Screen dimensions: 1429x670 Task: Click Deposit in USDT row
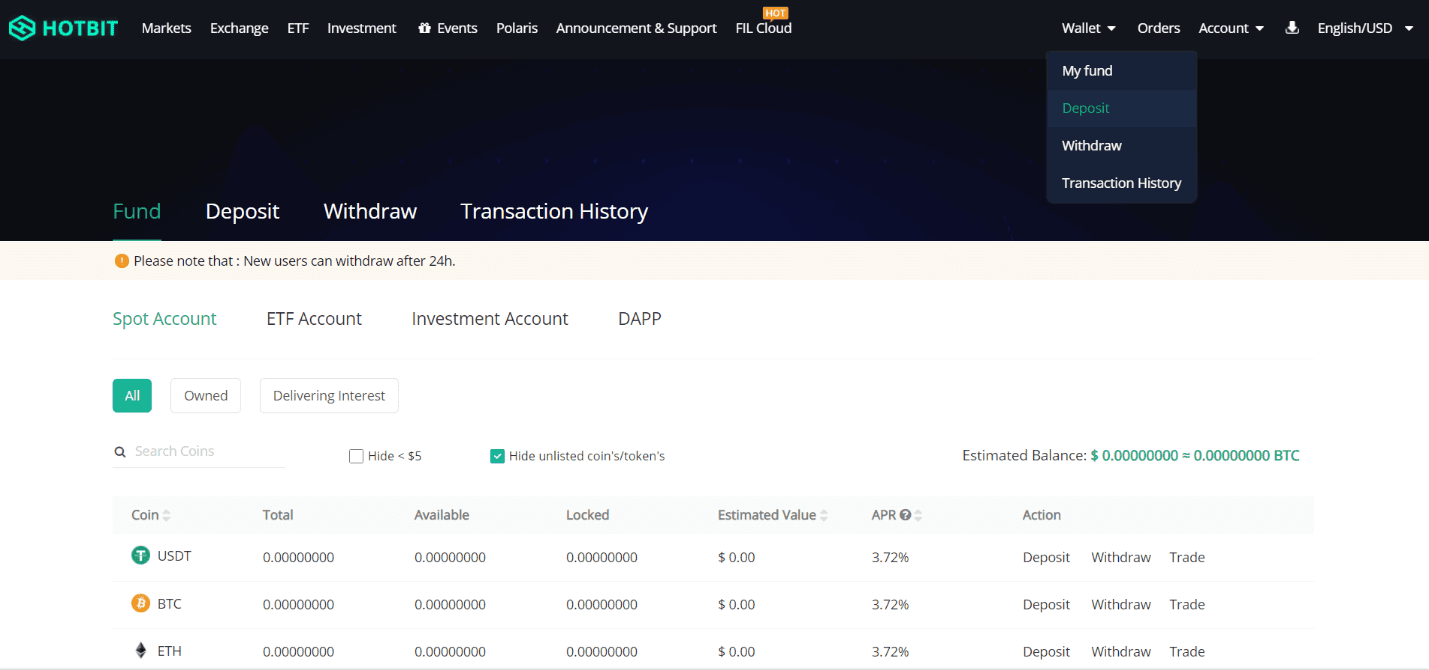click(1046, 557)
